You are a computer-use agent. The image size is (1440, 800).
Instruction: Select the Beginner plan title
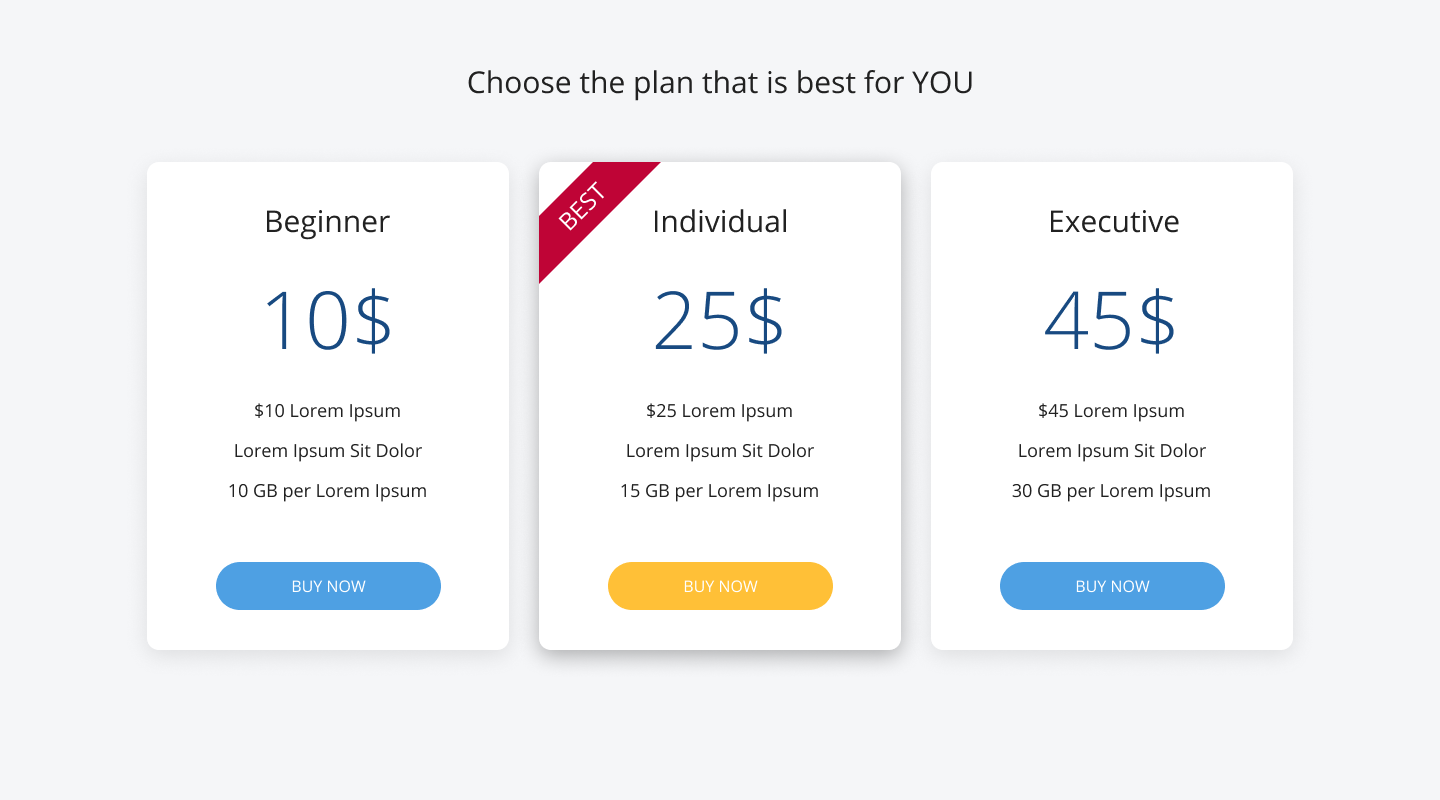click(328, 222)
